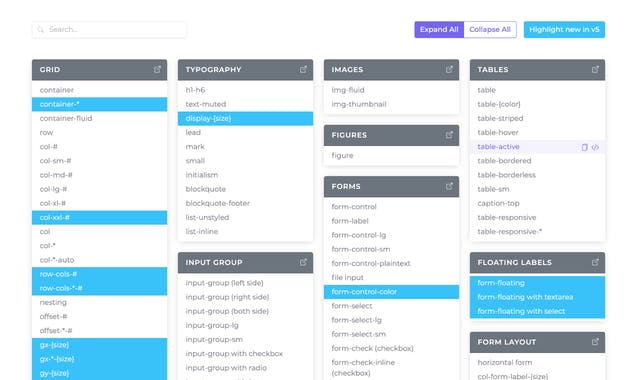Viewport: 635px width, 380px height.
Task: Select the col-*-auto item
Action: [100, 260]
